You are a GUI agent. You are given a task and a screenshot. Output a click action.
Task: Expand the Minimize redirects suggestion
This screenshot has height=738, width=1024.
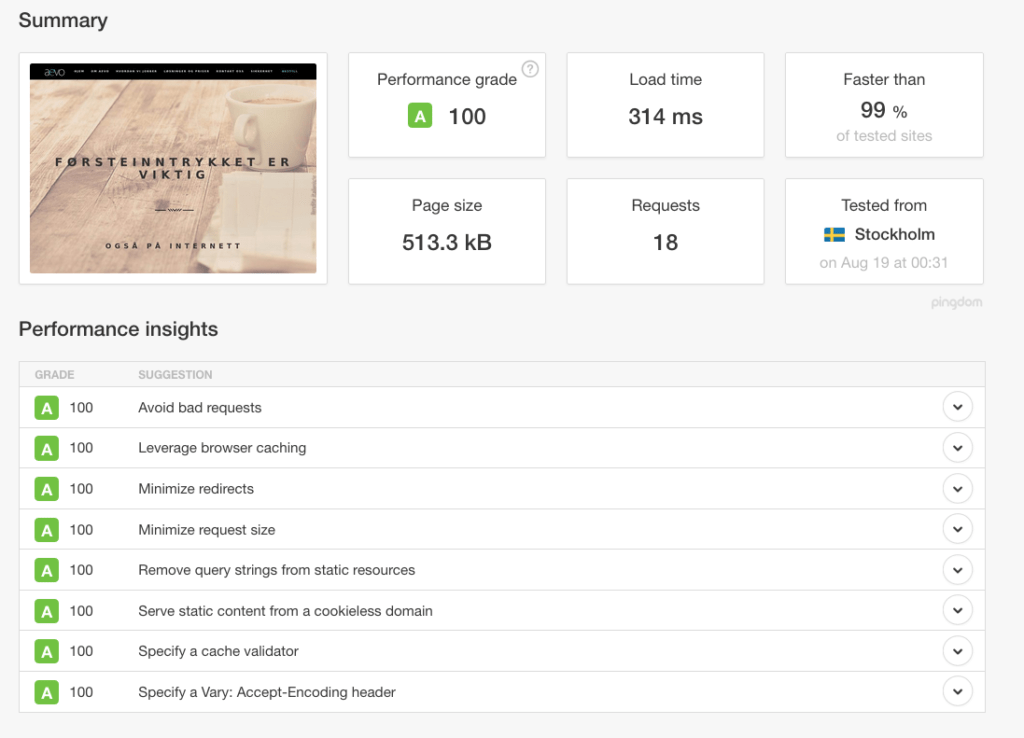coord(957,489)
